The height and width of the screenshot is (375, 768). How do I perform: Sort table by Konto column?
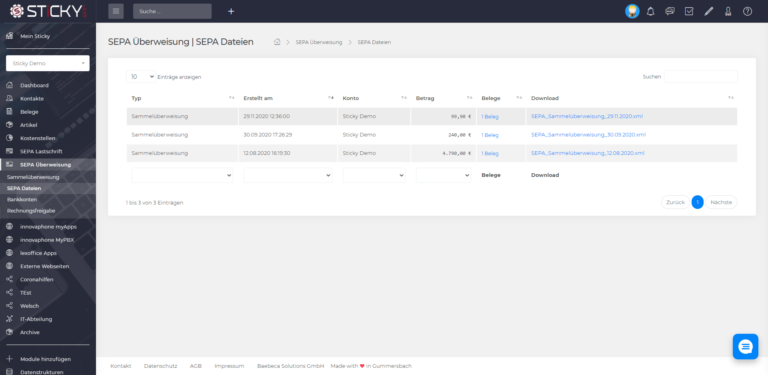tap(374, 98)
